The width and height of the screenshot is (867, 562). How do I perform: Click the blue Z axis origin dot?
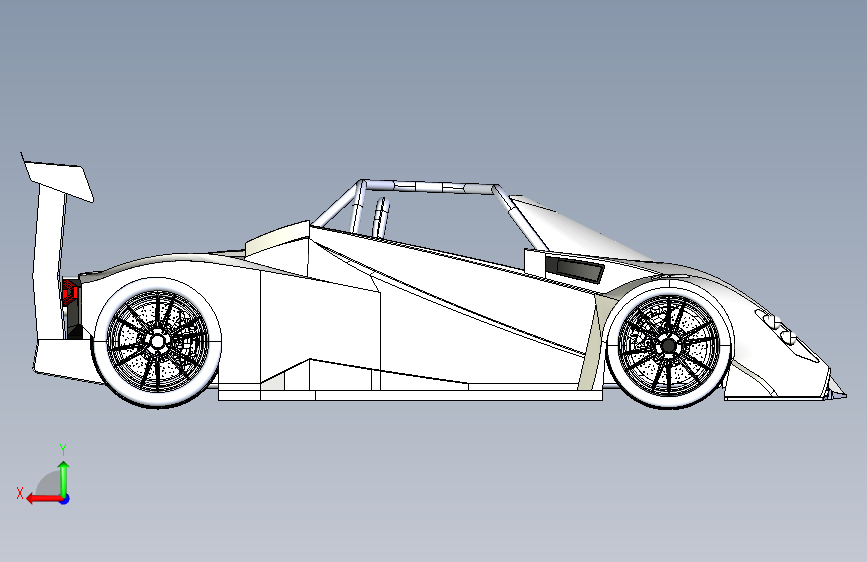coord(65,499)
